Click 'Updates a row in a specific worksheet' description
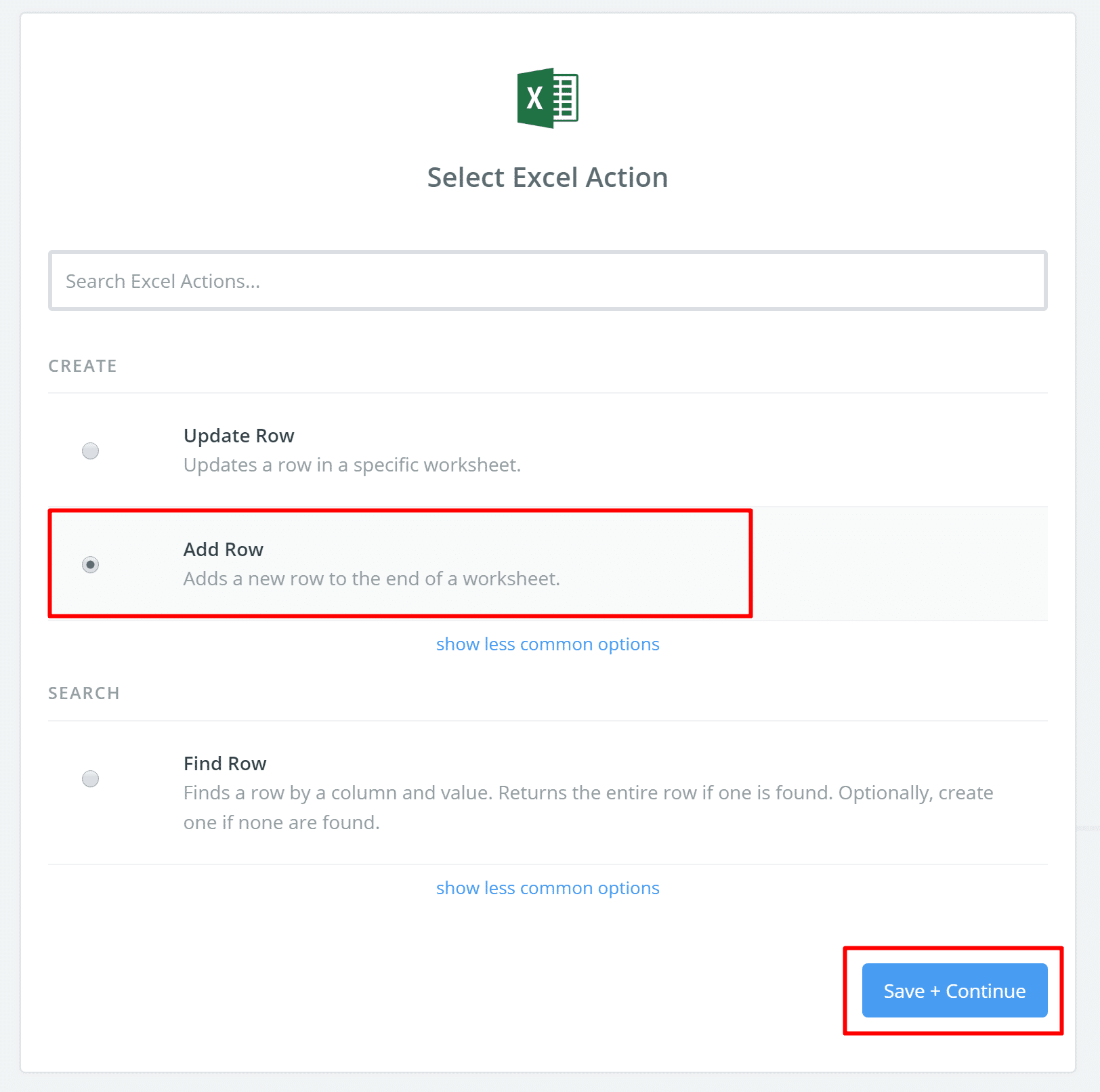This screenshot has width=1100, height=1092. [x=352, y=465]
